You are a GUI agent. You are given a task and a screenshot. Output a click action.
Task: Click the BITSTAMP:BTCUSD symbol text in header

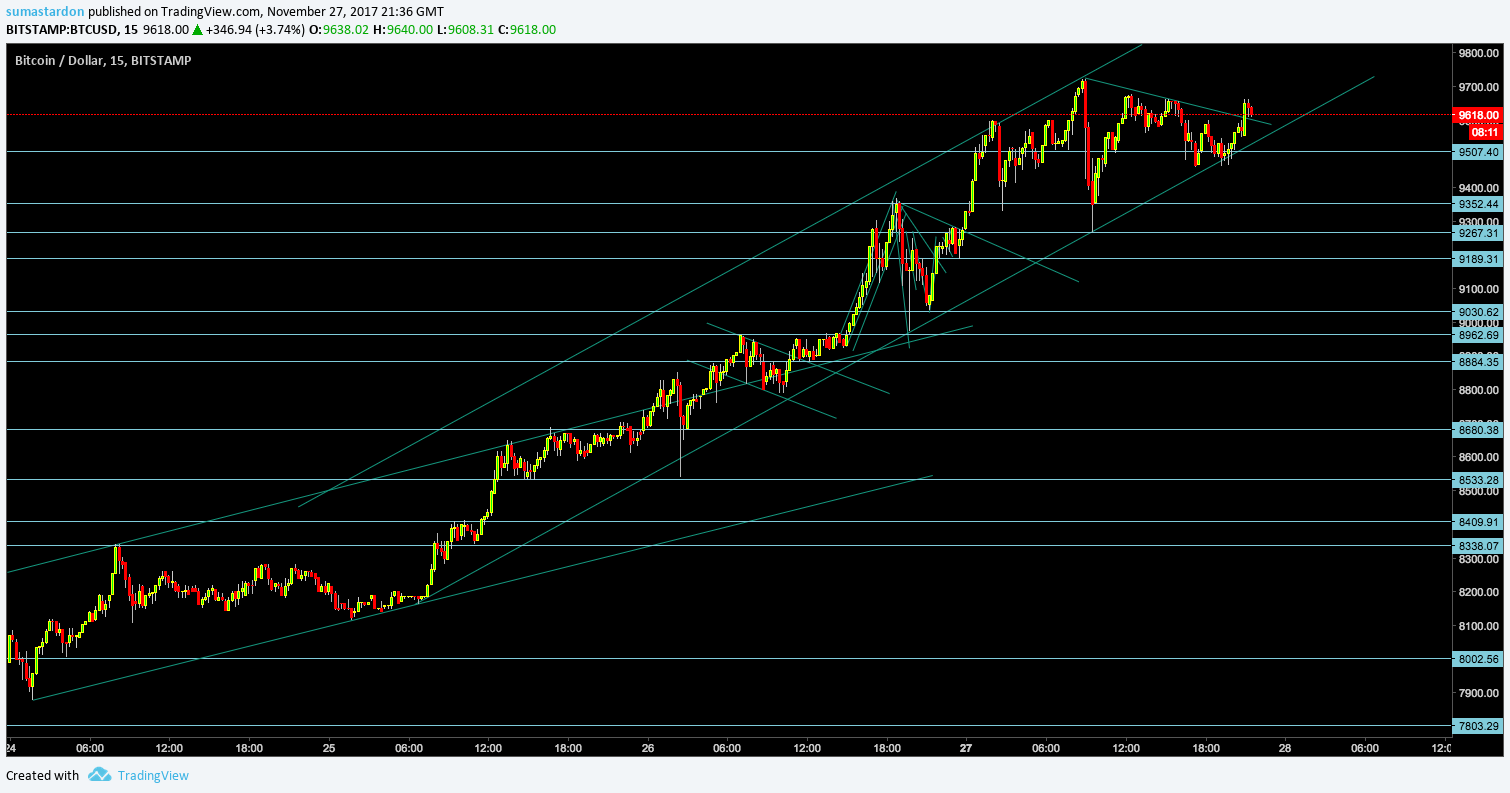60,29
